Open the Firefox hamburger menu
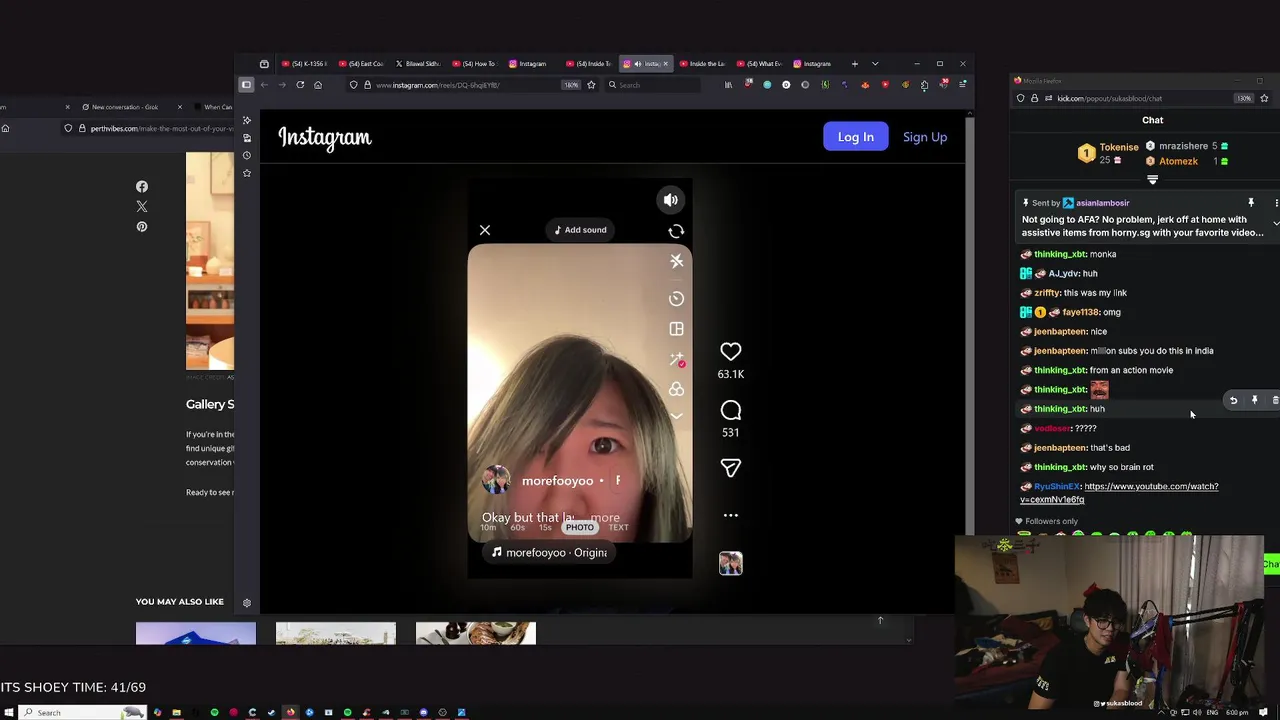Screen dimensions: 1280x720 point(962,85)
